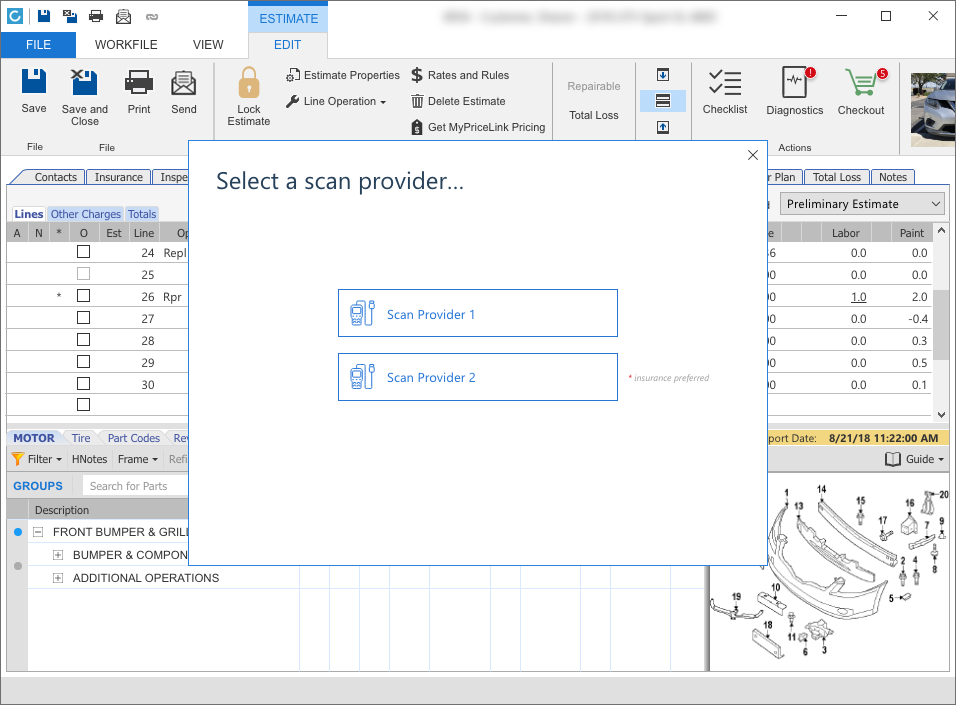Viewport: 956px width, 705px height.
Task: Switch to Totals subtab
Action: (x=142, y=214)
